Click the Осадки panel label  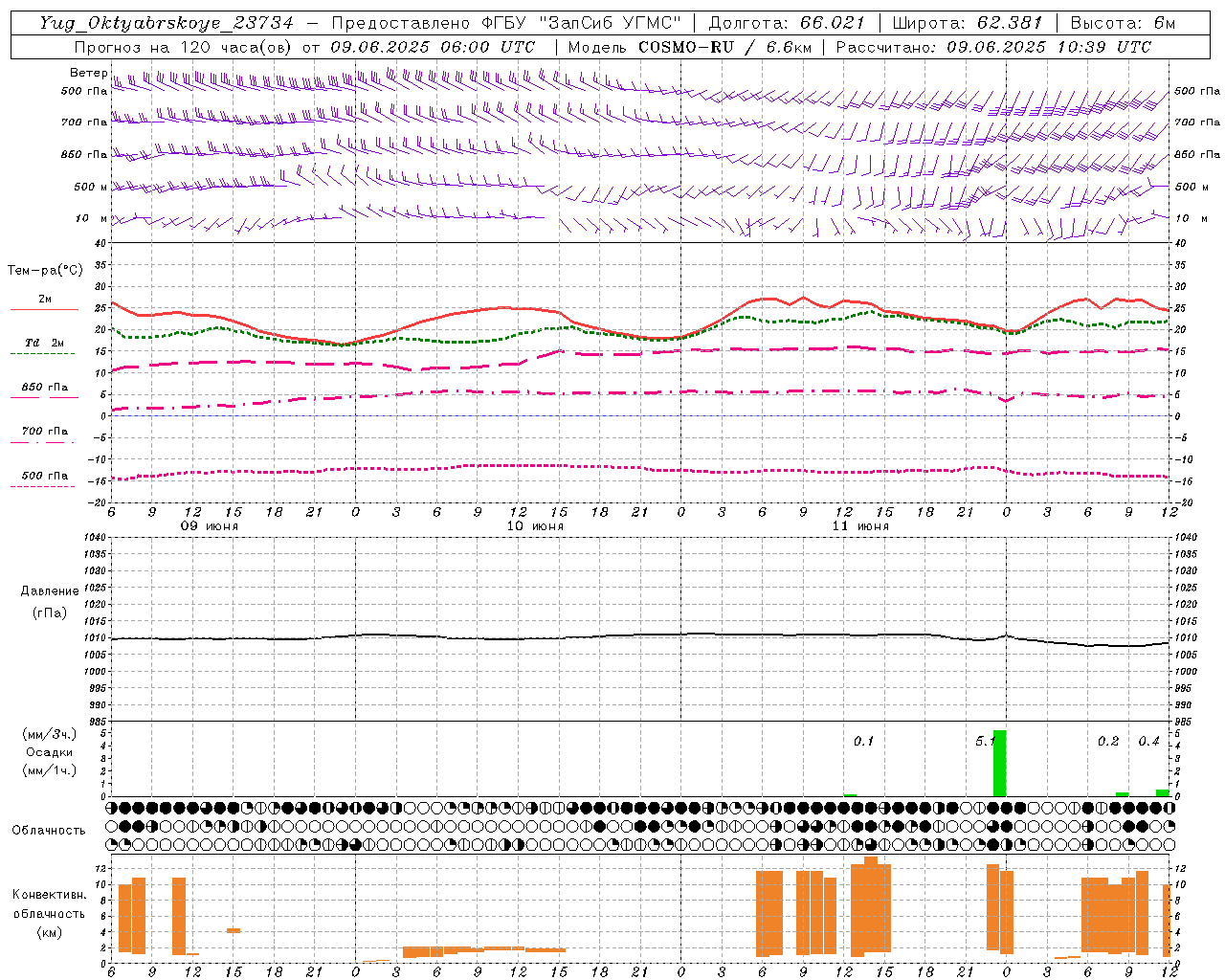click(49, 752)
